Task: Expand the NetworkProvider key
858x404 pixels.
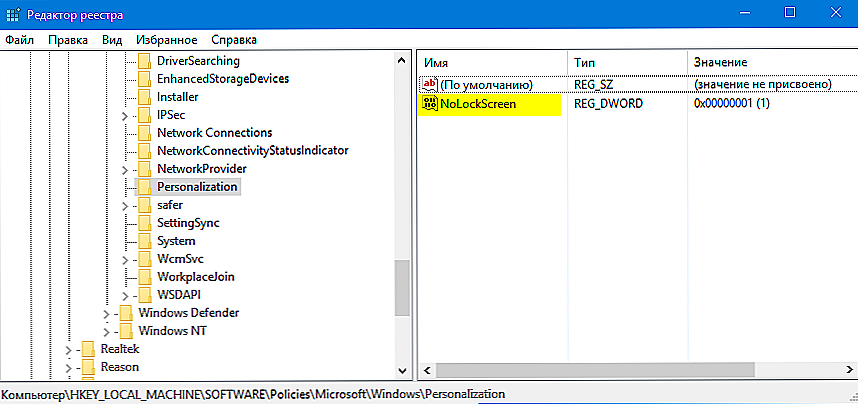Action: 125,169
